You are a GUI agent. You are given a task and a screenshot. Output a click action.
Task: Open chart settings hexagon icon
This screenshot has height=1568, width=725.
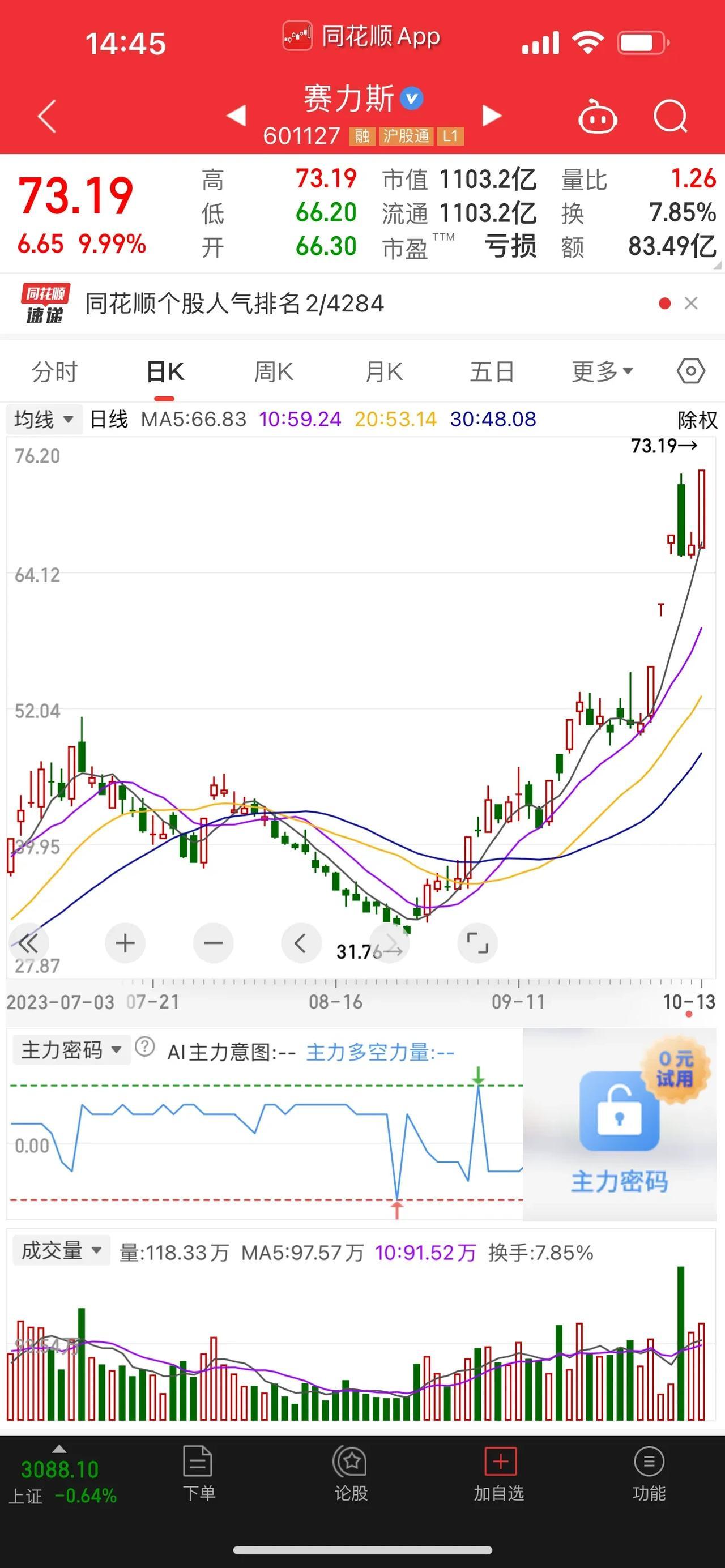(x=691, y=371)
